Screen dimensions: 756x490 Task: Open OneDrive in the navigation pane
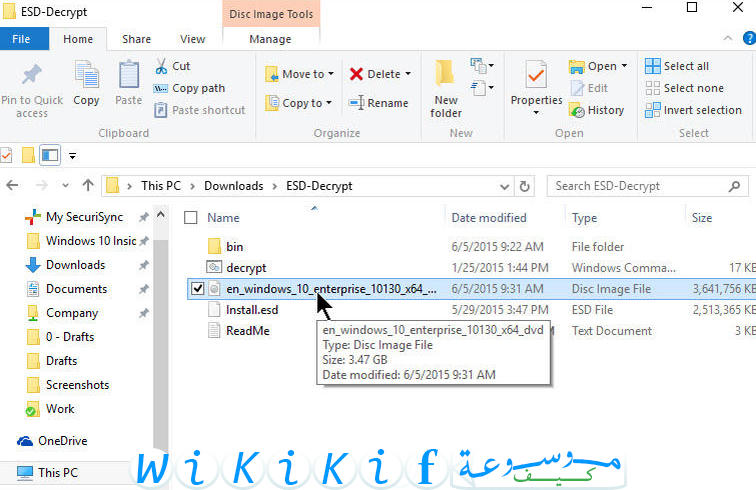52,441
